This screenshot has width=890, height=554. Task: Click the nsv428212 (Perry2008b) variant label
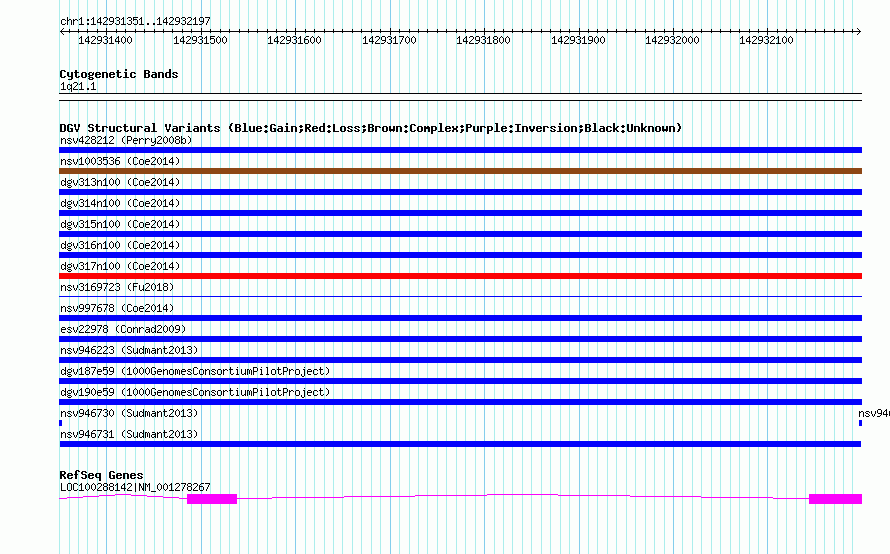tap(126, 140)
